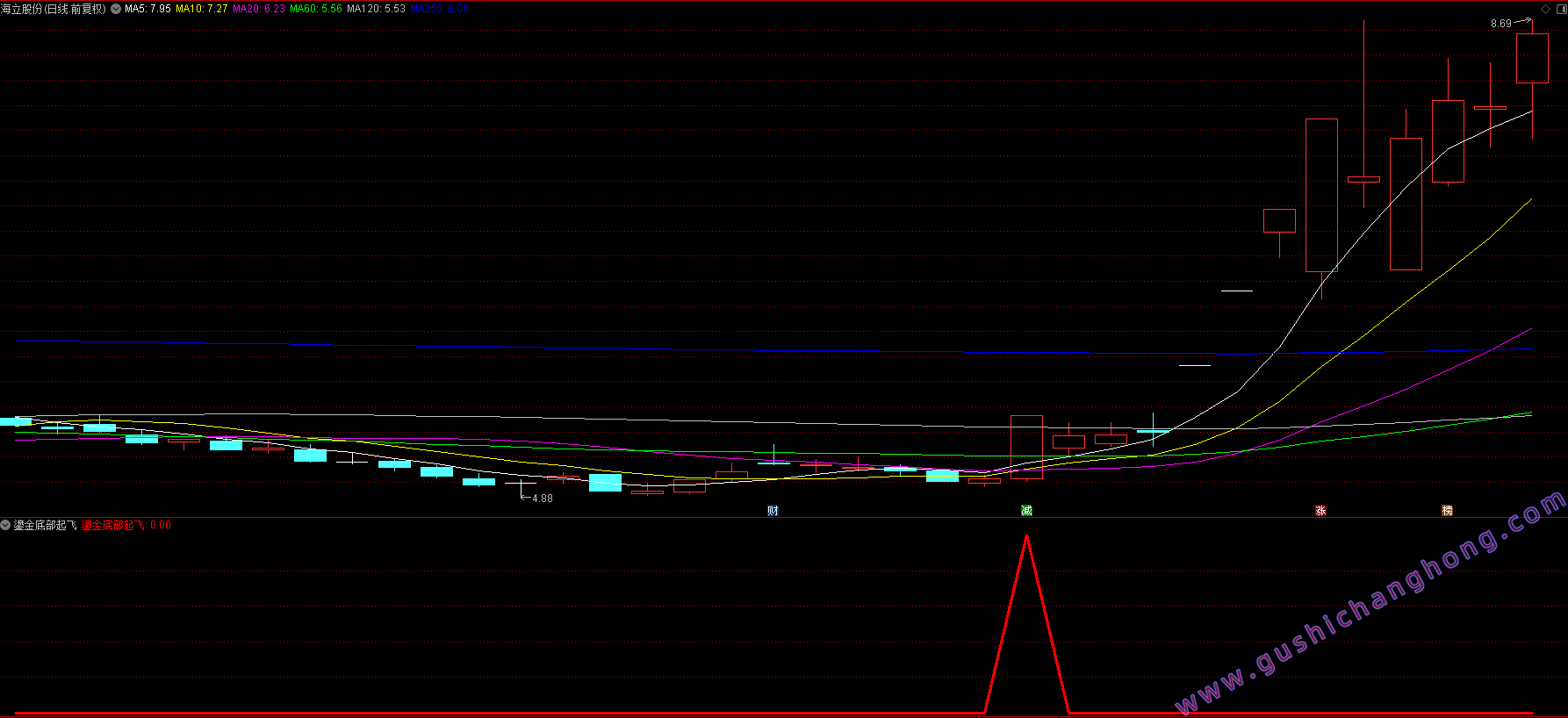Expand the main chart indicator dropdown arrow
The image size is (1568, 718).
pos(116,9)
